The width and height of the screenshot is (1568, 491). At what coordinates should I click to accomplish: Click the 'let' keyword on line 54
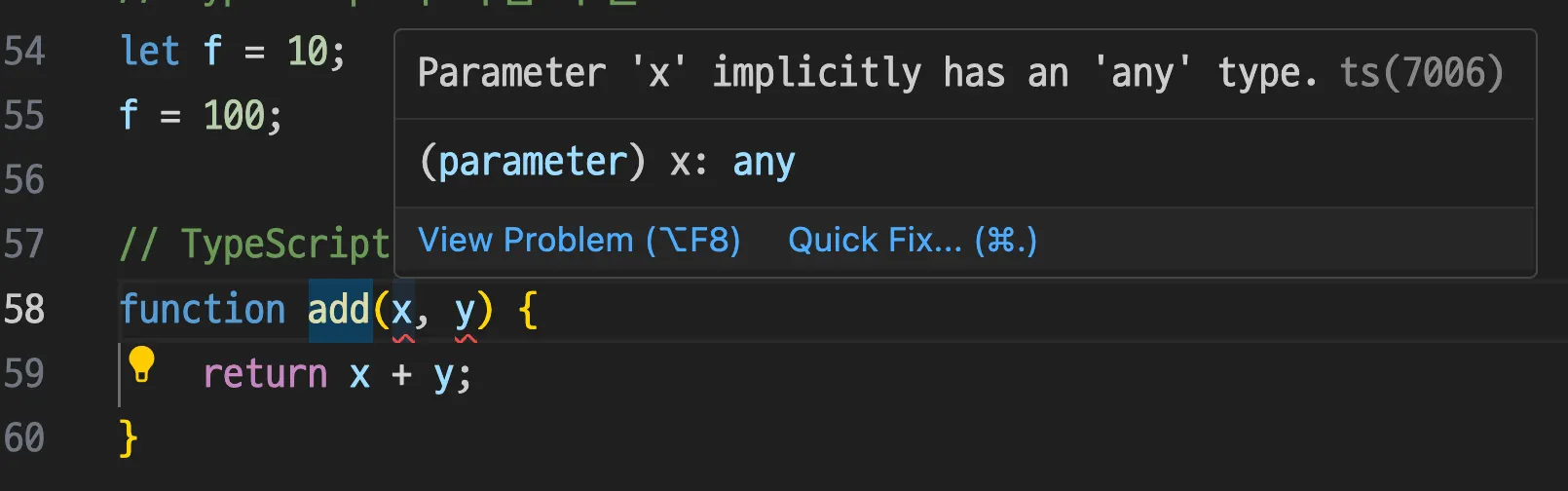click(x=150, y=51)
